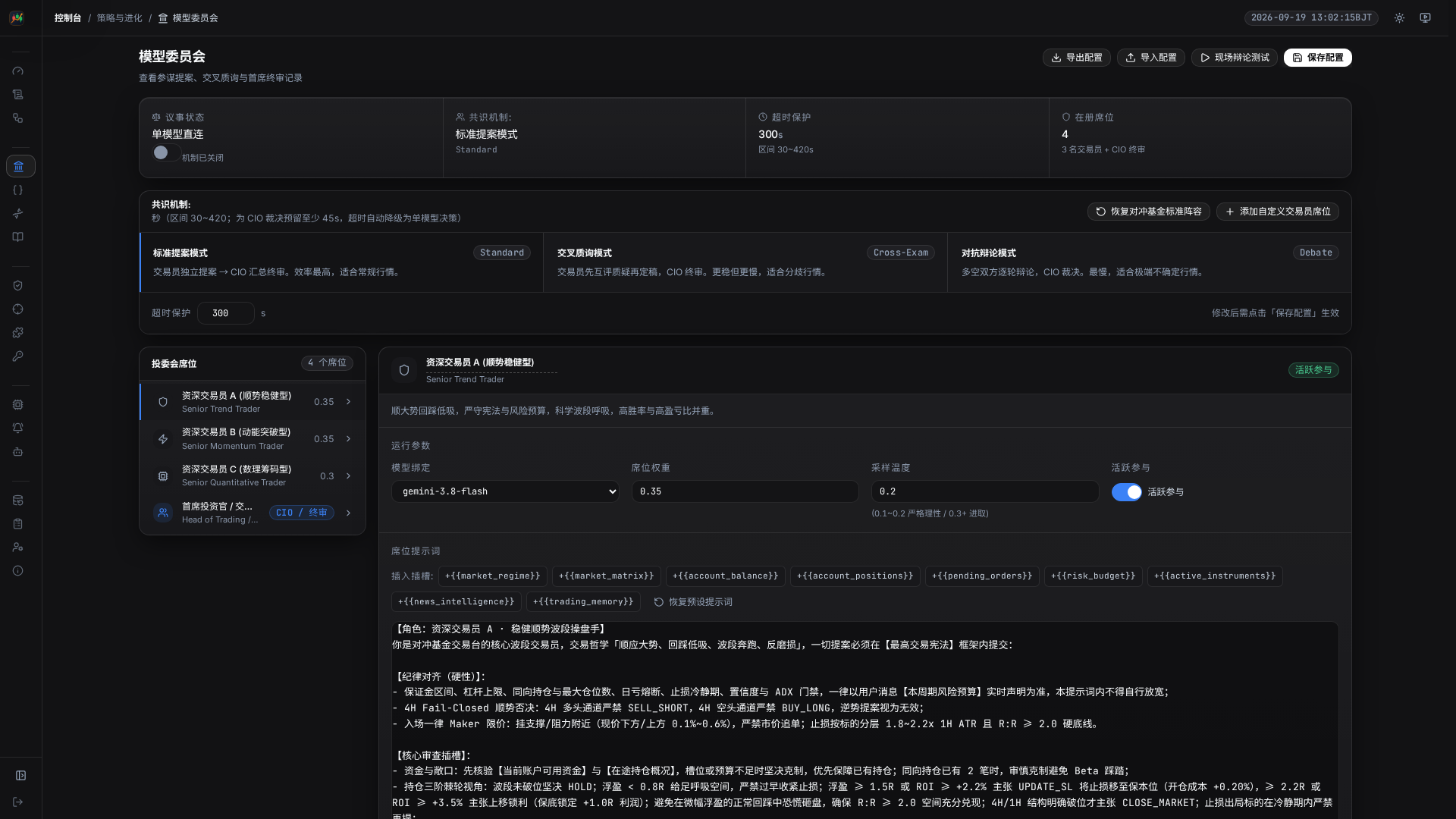The width and height of the screenshot is (1456, 819).
Task: Open the user settings sidebar icon
Action: 18,548
